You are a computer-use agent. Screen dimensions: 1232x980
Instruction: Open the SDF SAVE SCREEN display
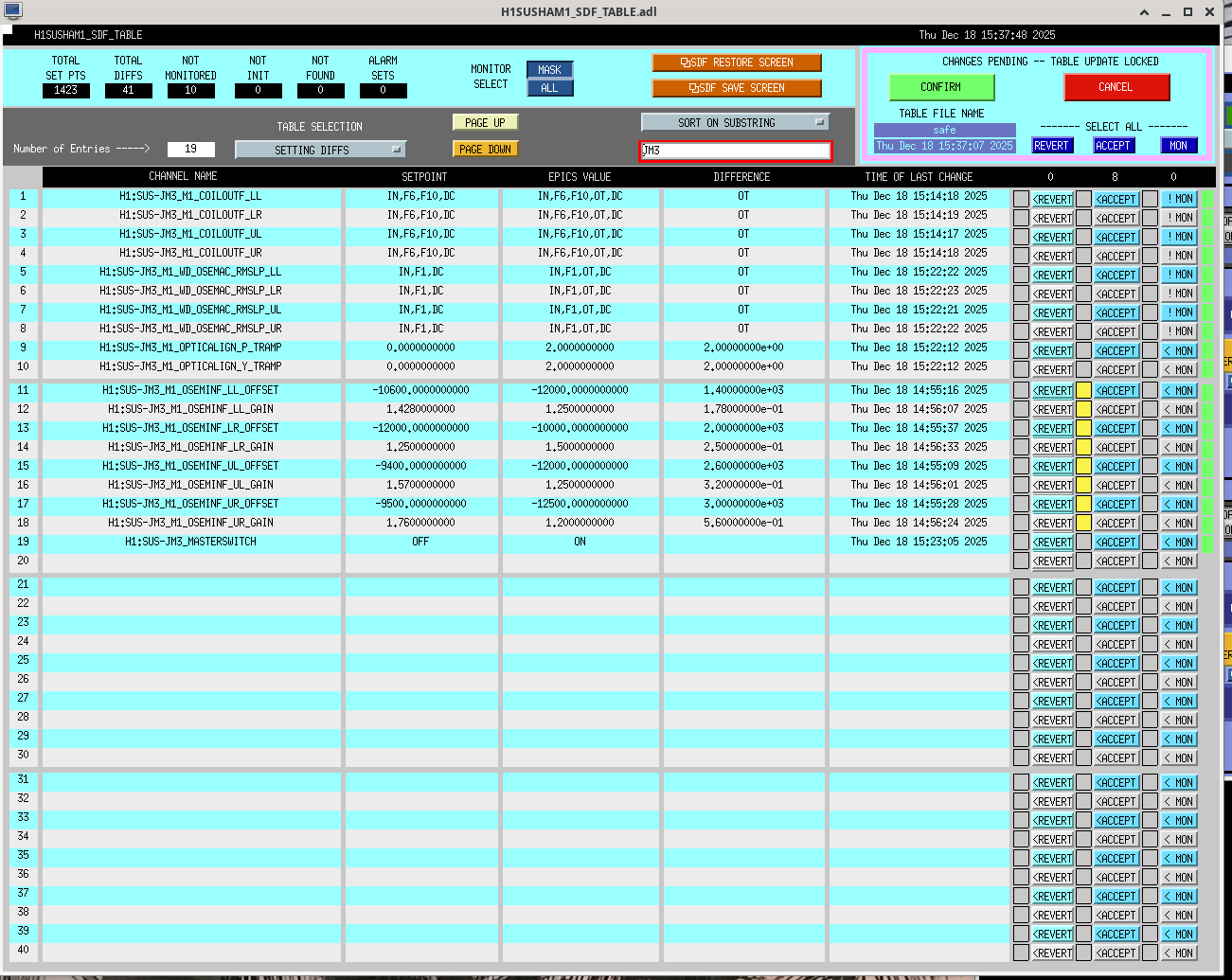click(x=736, y=88)
